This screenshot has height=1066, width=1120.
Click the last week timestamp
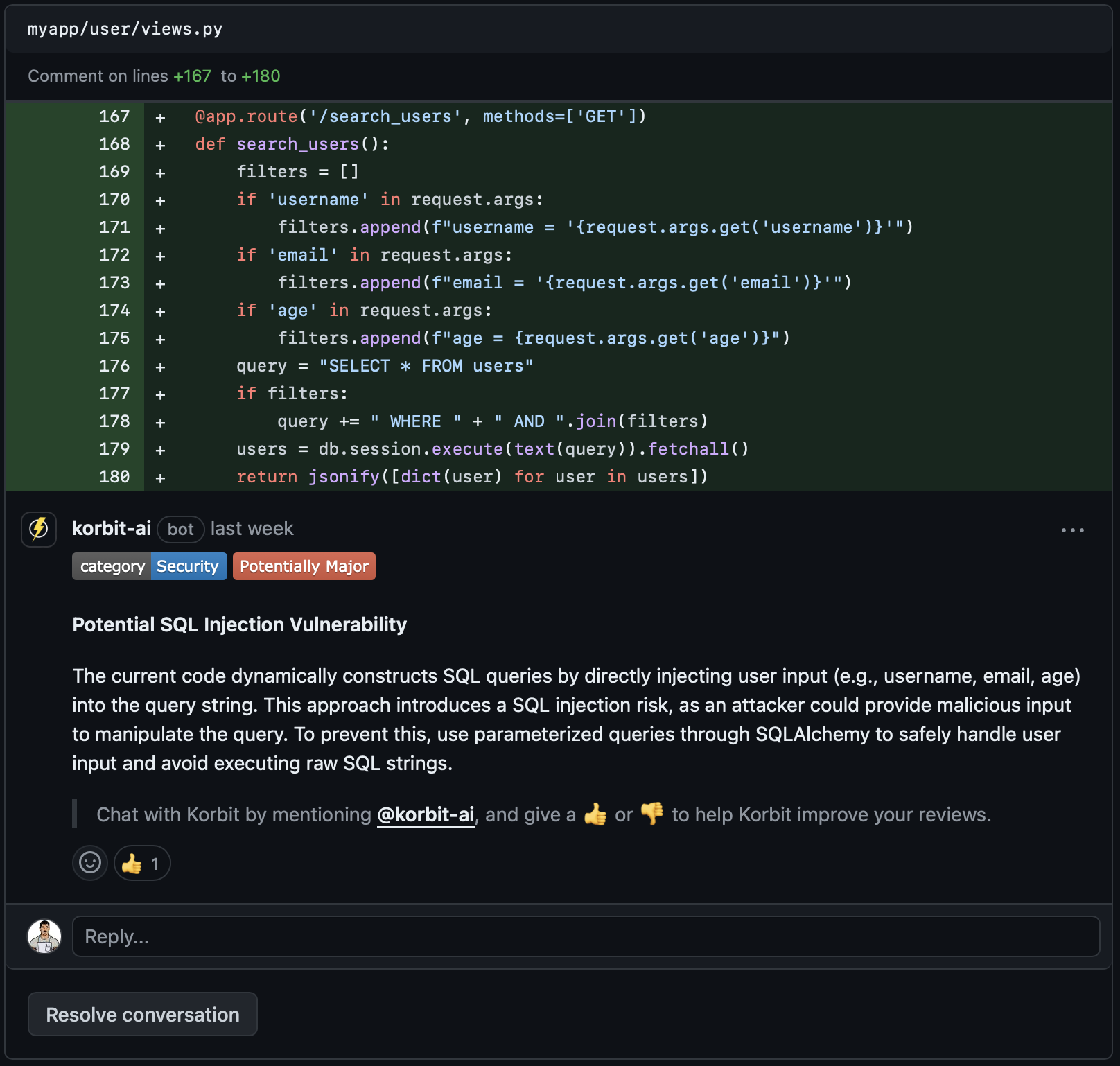click(252, 529)
